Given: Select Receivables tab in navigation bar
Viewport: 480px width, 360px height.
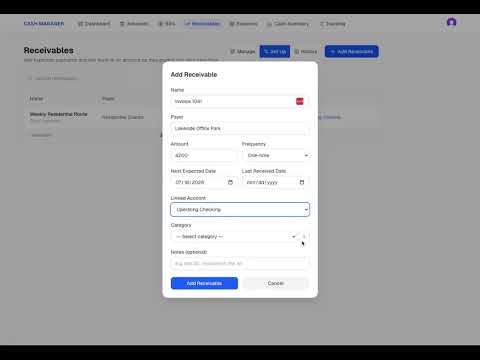Looking at the screenshot, I should tap(202, 24).
